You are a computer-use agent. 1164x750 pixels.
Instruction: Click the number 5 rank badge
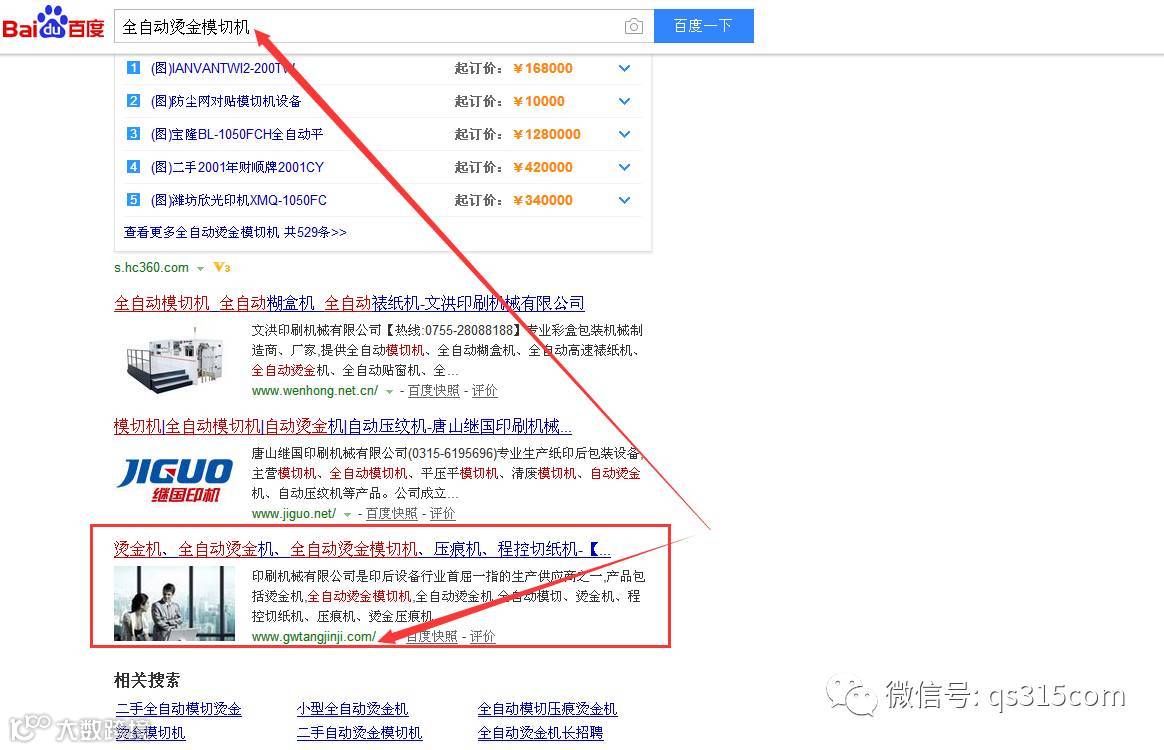point(134,200)
